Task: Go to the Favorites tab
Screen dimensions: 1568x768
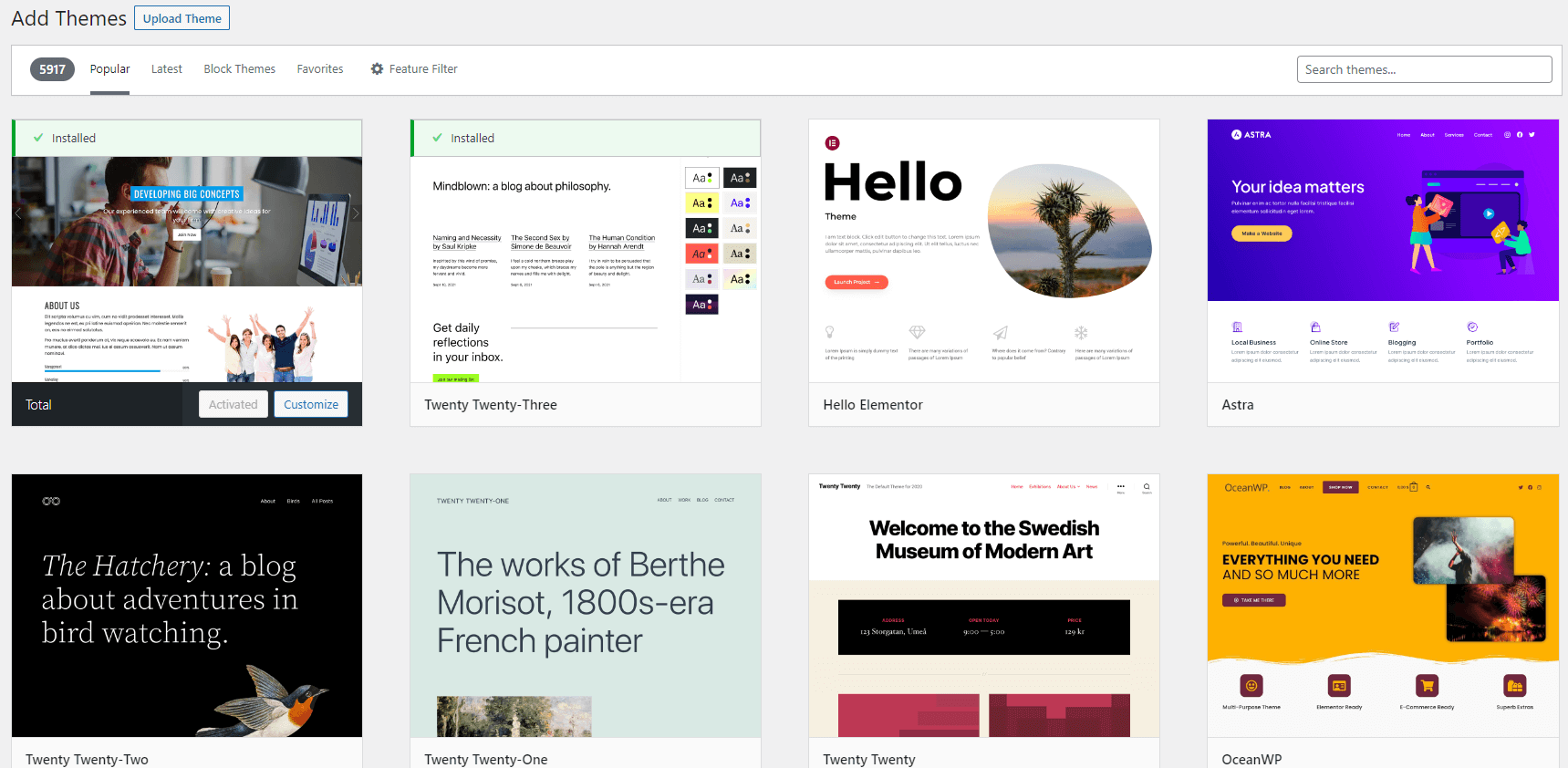Action: (x=320, y=69)
